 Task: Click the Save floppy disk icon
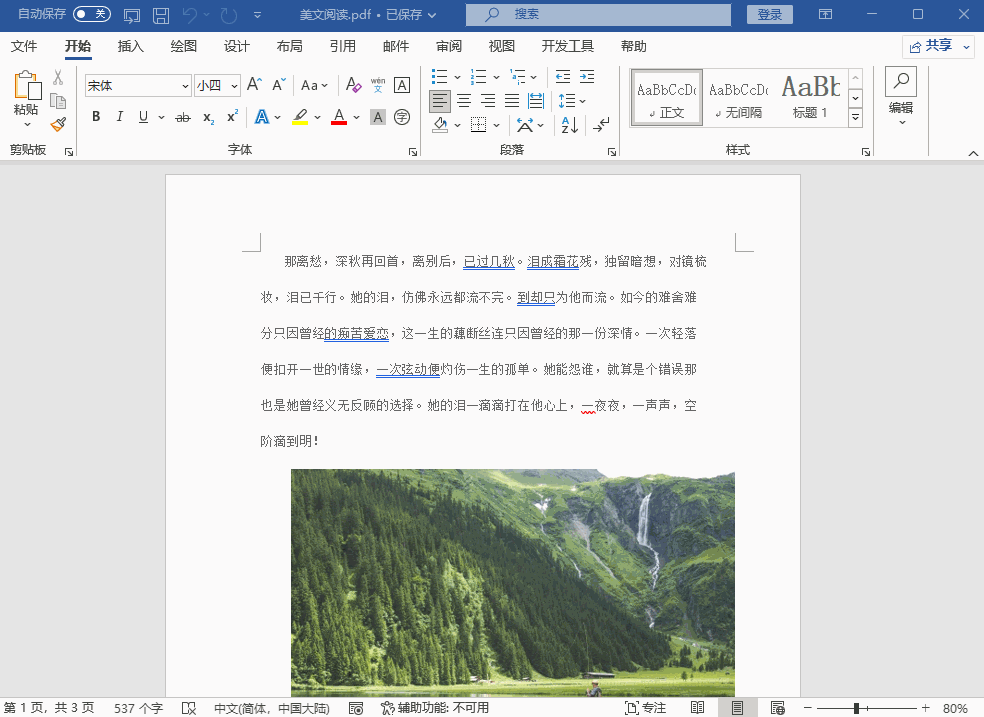click(161, 15)
